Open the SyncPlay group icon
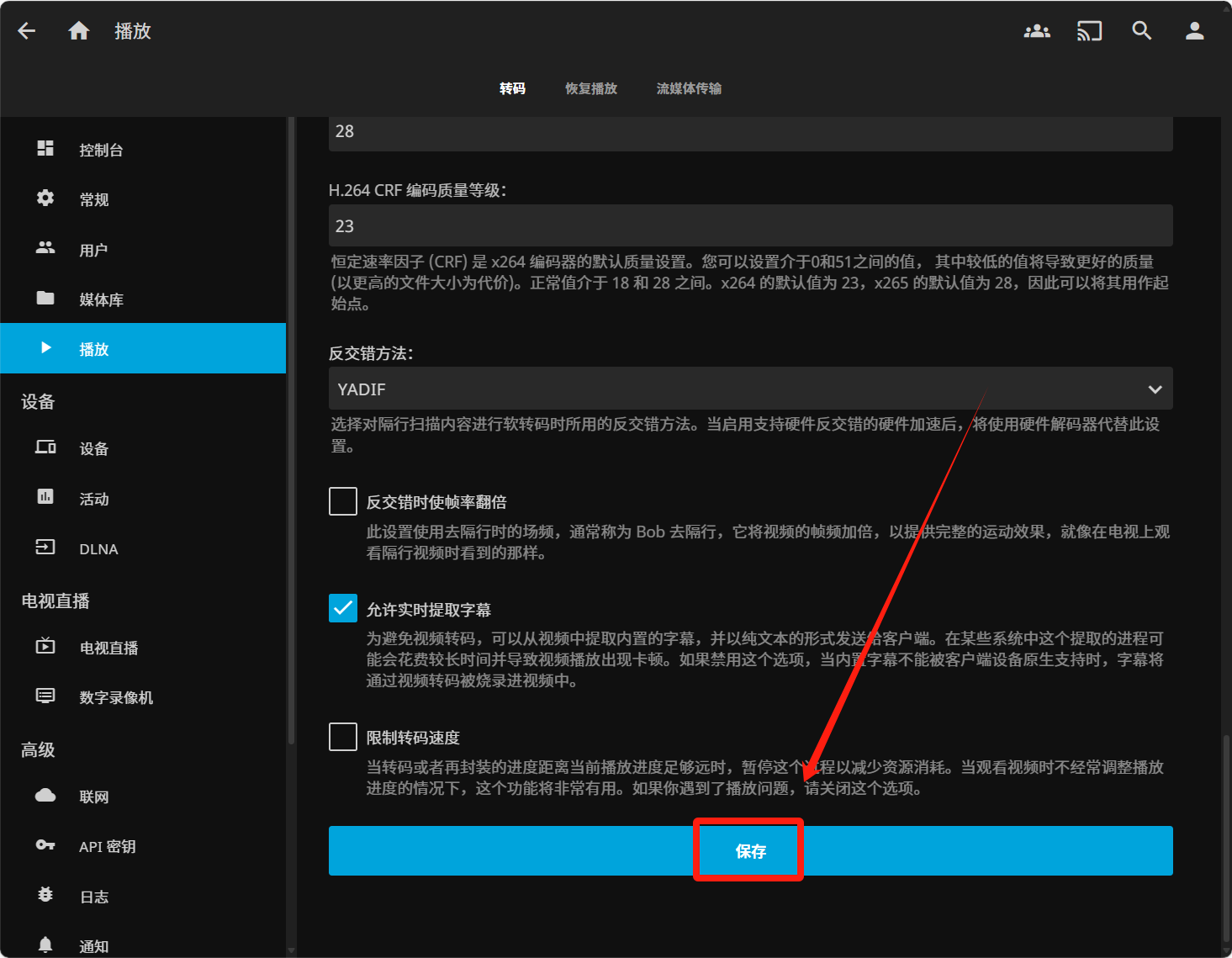 [1036, 31]
